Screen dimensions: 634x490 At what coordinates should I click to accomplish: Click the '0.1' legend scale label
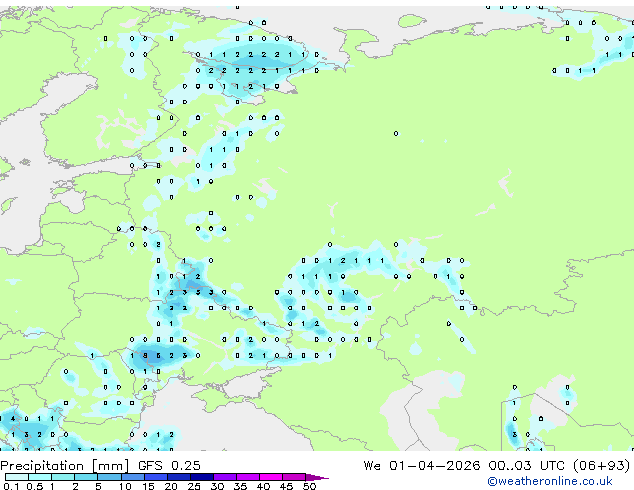coord(11,486)
